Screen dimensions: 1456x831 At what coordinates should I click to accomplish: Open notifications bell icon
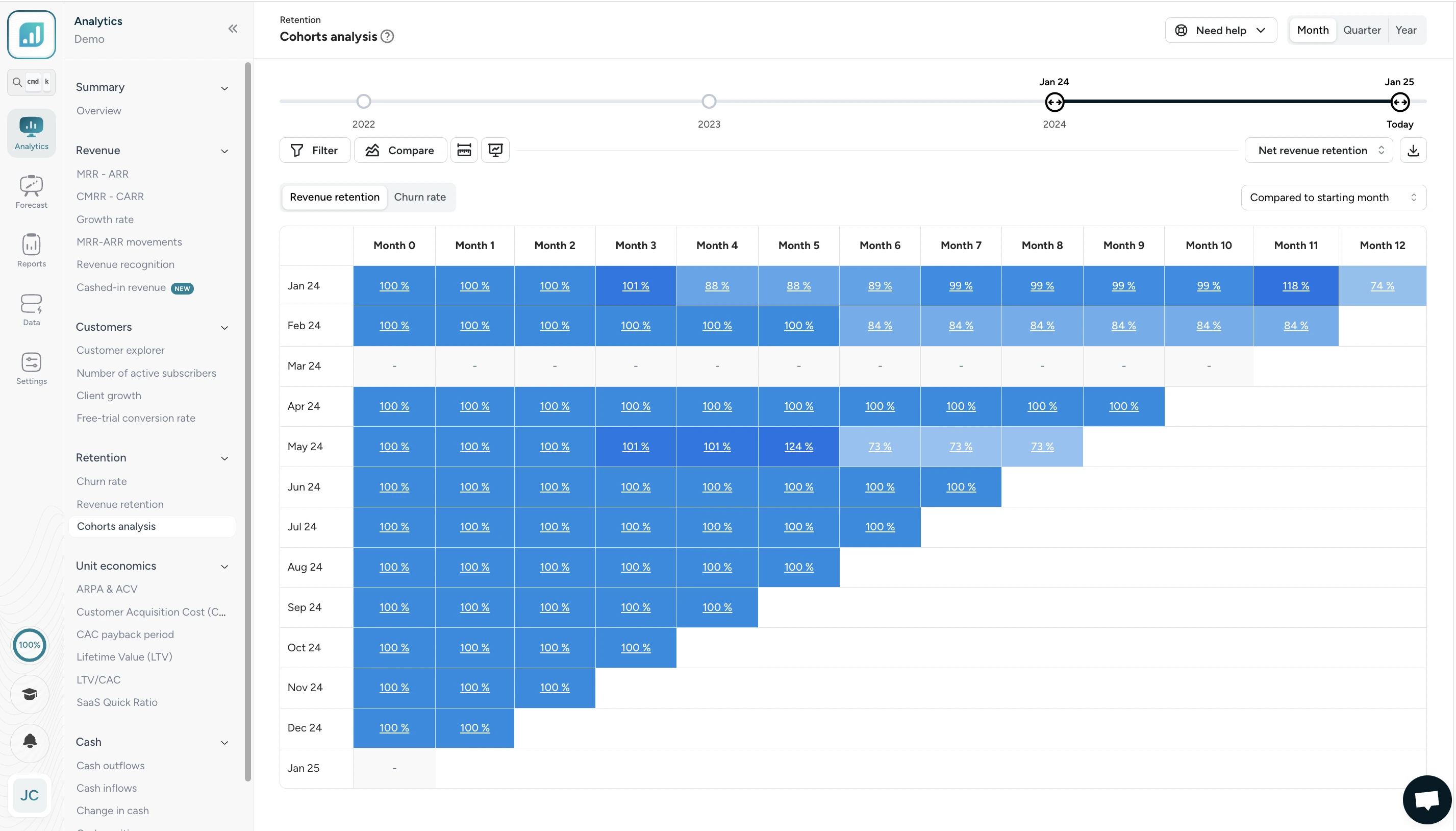[x=30, y=741]
